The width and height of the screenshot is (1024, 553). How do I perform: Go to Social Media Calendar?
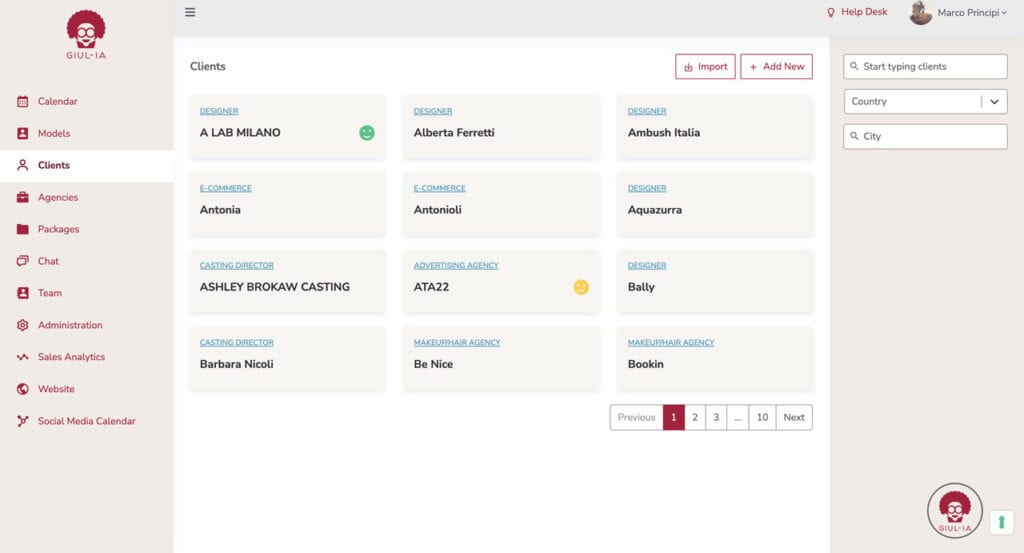coord(86,421)
